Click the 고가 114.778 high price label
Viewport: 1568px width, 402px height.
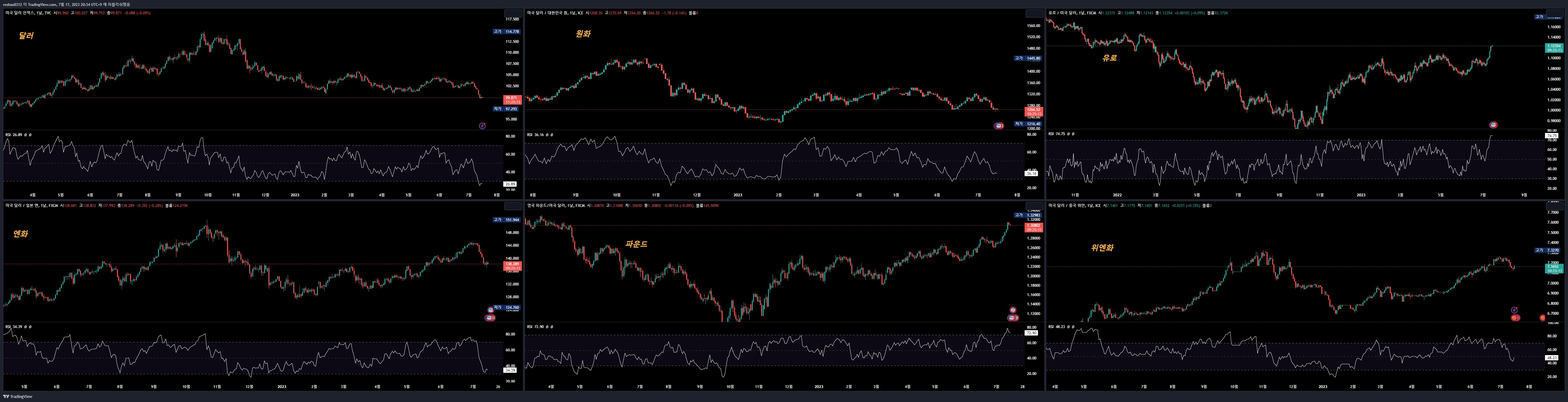tap(507, 32)
